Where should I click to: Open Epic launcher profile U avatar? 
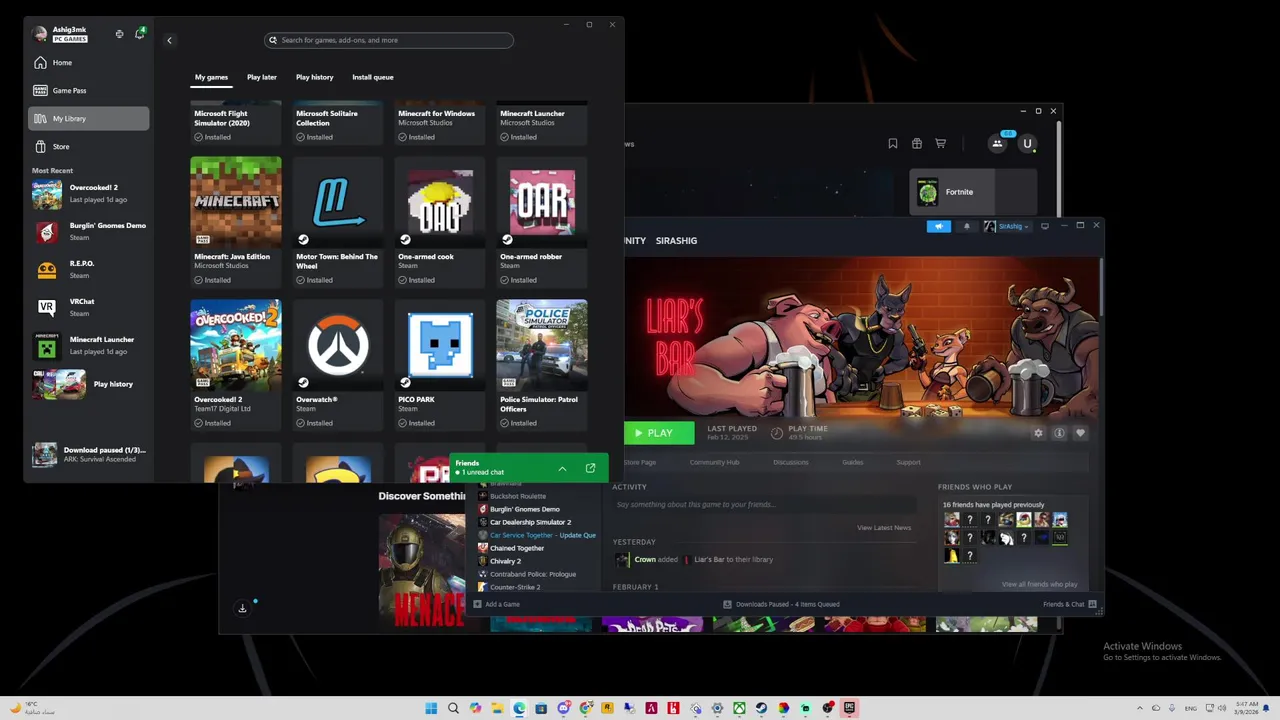[1027, 144]
